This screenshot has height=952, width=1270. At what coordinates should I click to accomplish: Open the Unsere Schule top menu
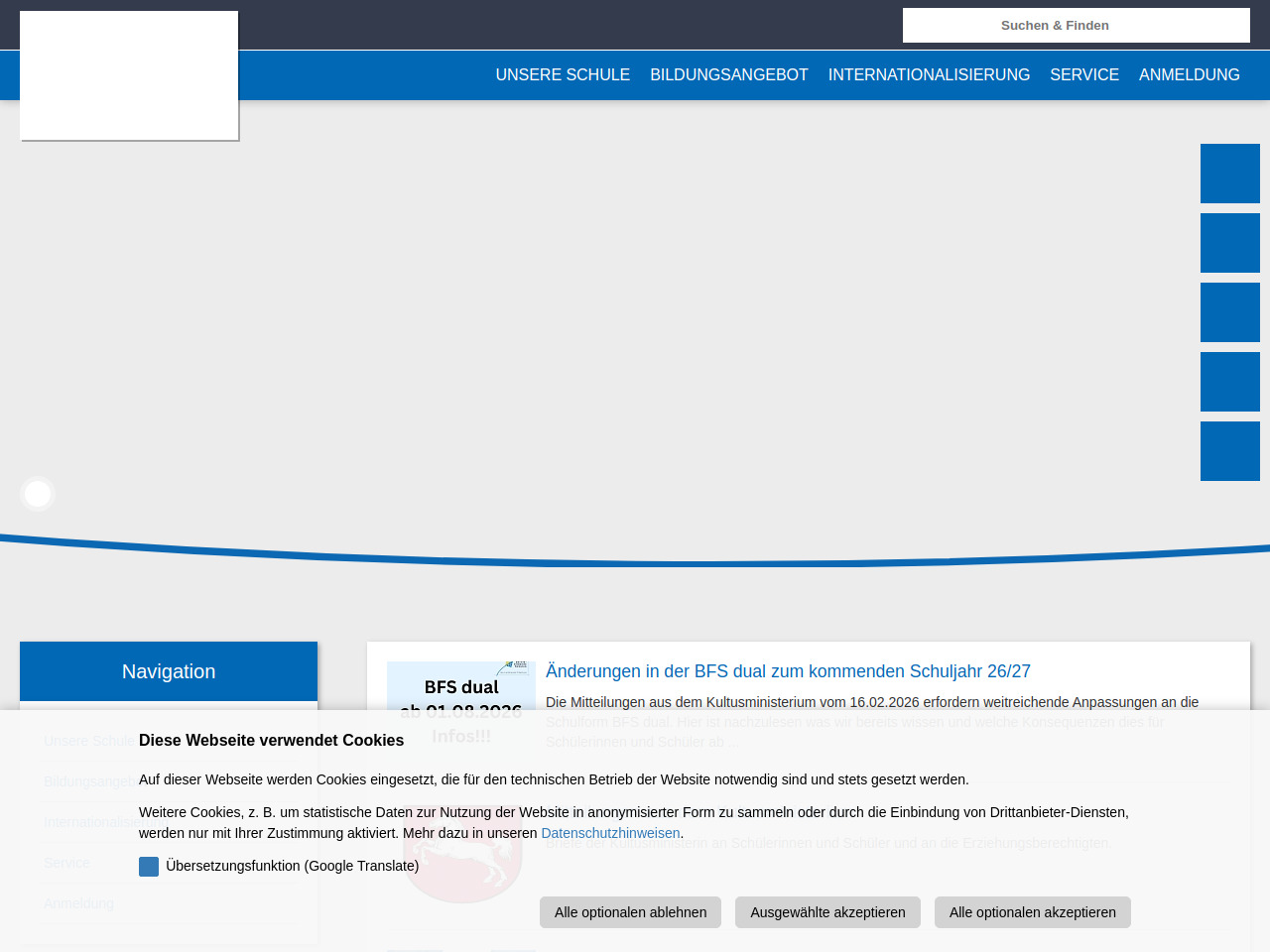point(563,75)
